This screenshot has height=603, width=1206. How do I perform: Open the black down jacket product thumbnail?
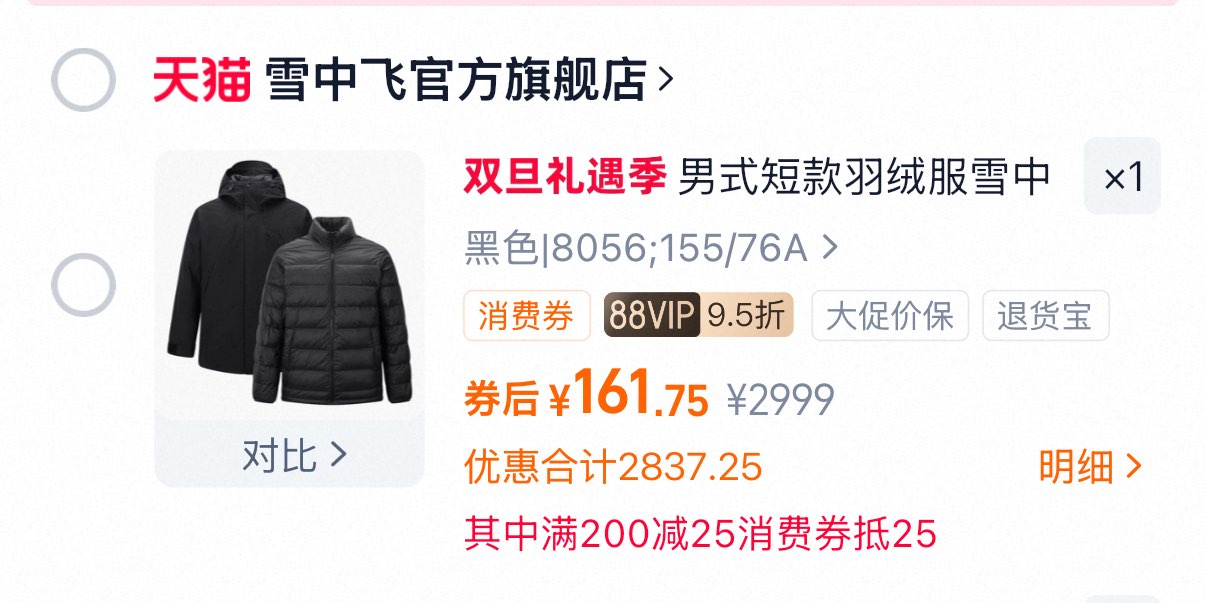click(x=290, y=285)
